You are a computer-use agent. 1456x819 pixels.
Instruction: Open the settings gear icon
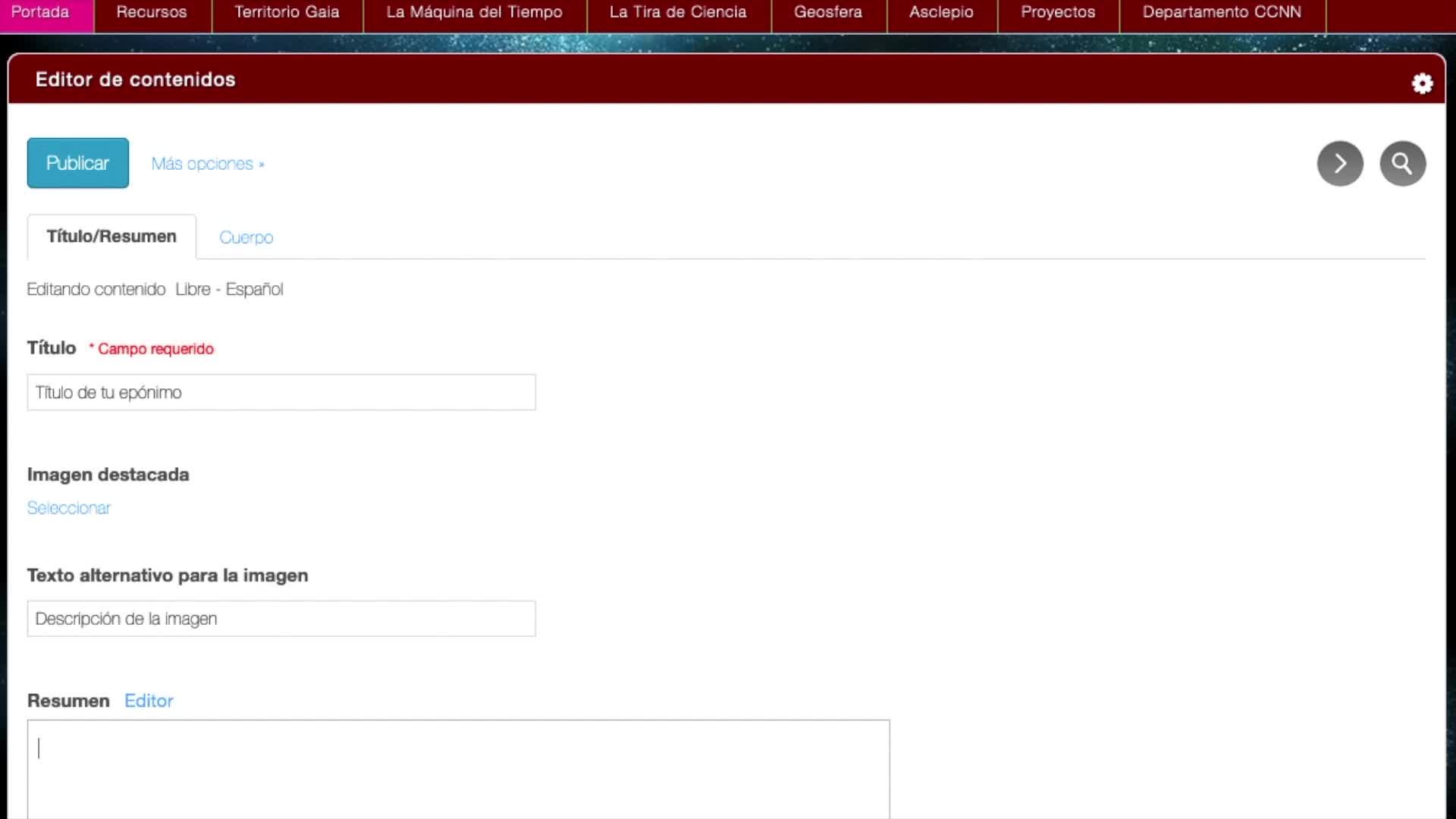tap(1422, 83)
